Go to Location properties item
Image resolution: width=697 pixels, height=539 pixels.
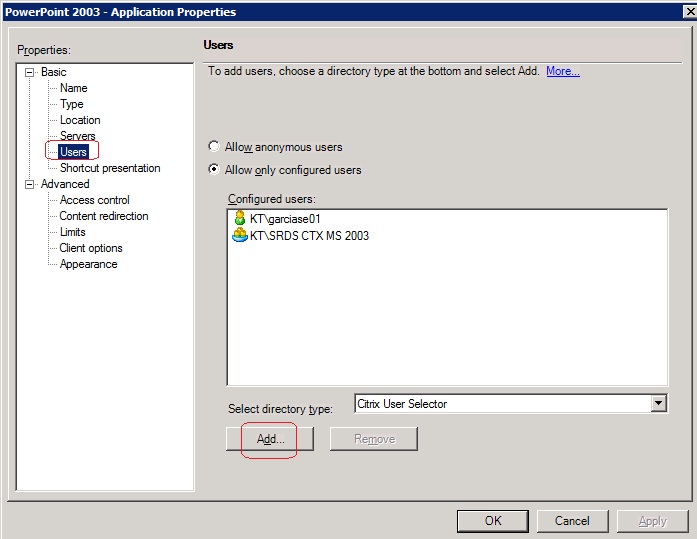80,120
